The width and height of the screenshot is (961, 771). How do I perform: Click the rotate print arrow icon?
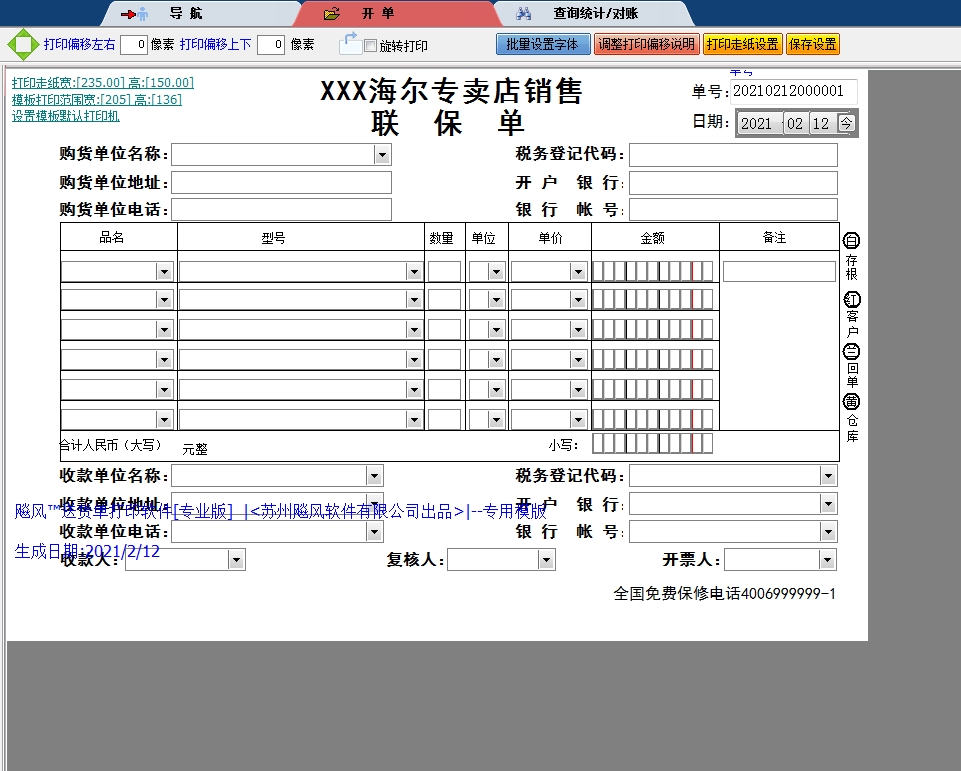[349, 44]
